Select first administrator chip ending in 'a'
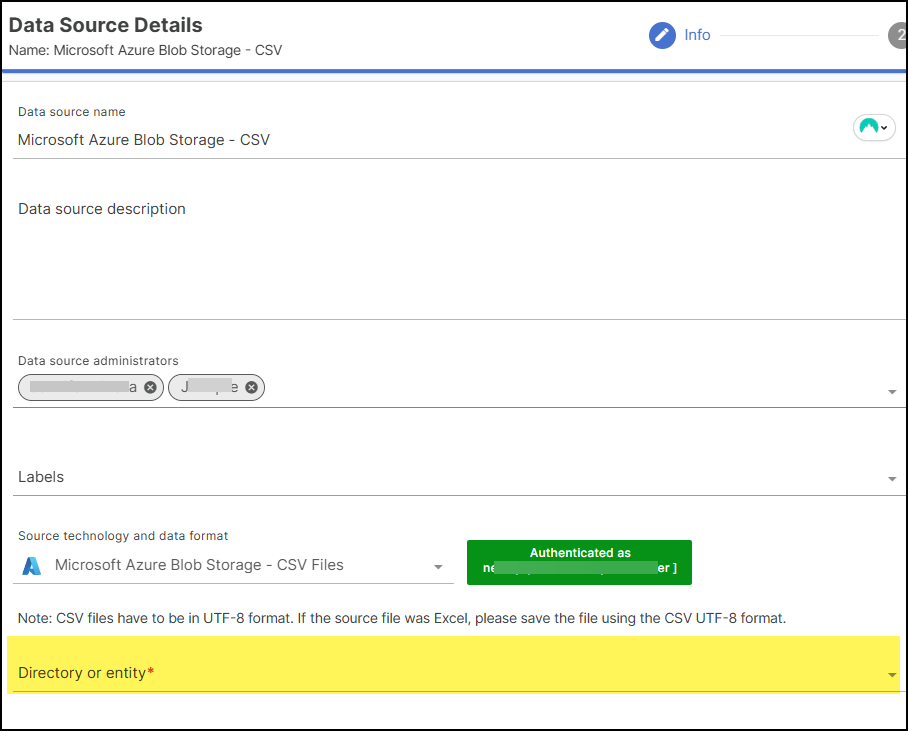 [91, 388]
